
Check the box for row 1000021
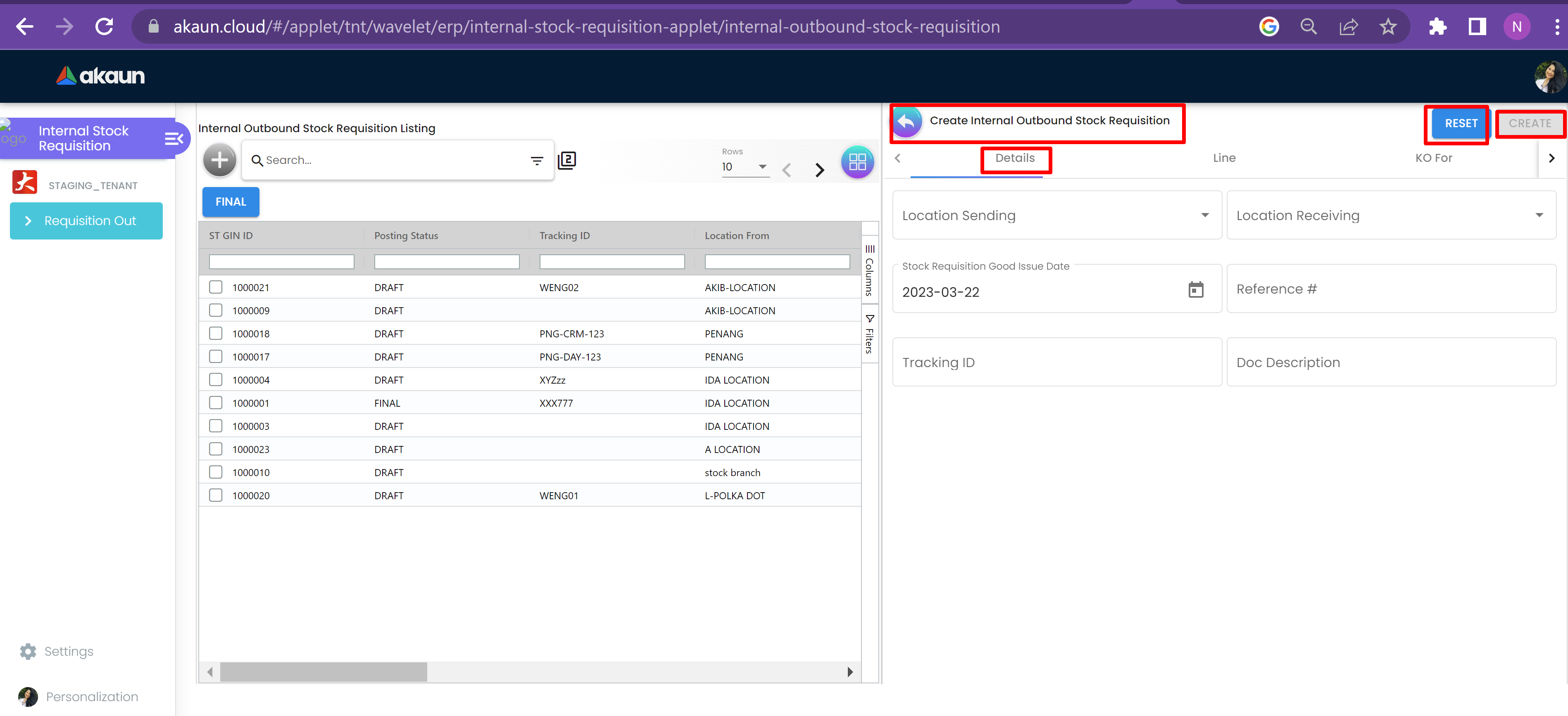pyautogui.click(x=216, y=287)
